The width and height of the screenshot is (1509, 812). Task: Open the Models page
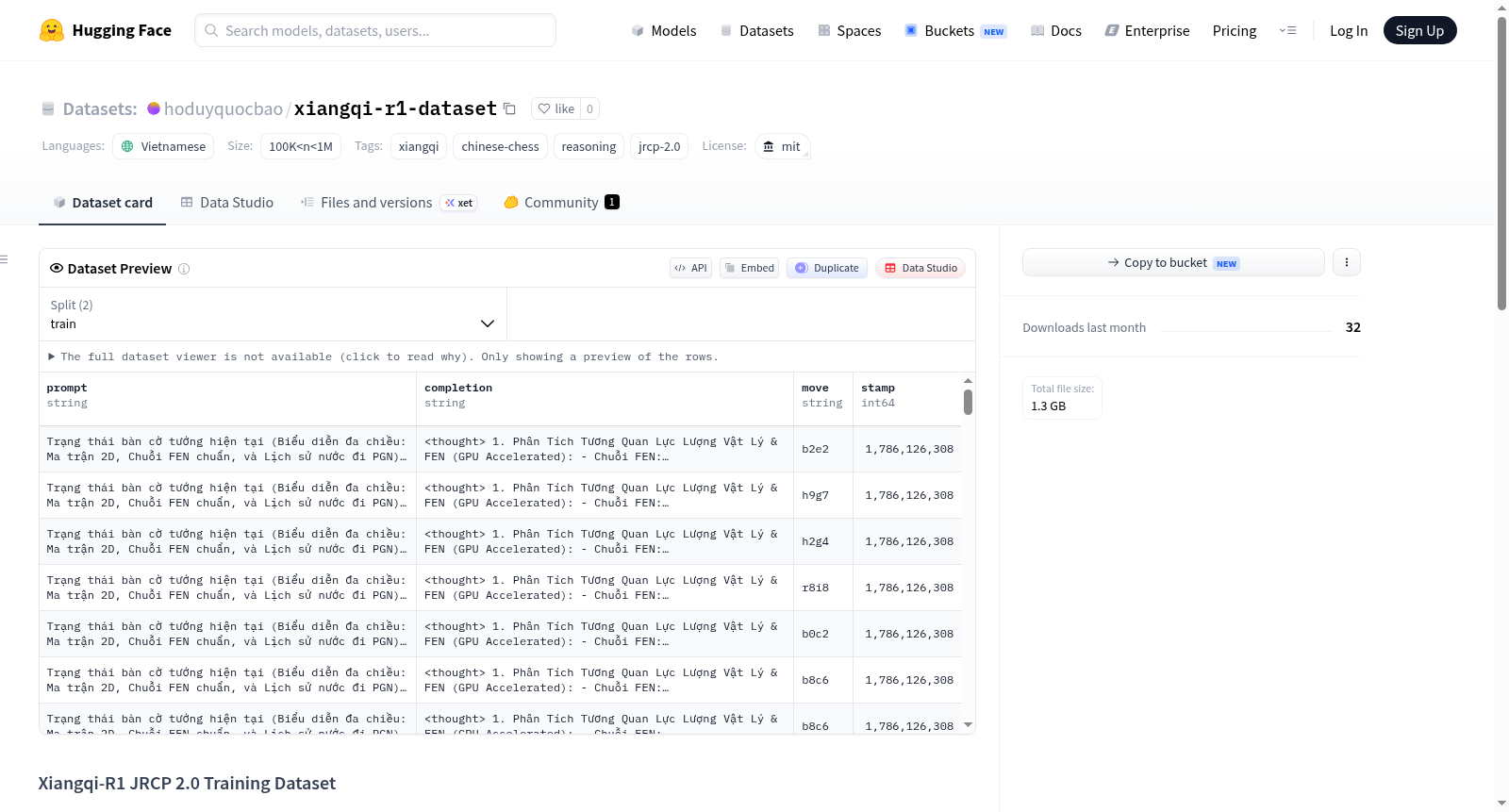(x=664, y=30)
